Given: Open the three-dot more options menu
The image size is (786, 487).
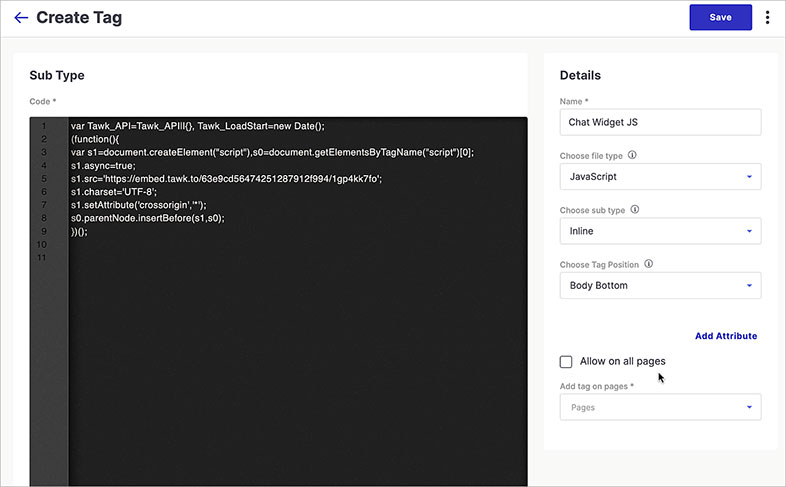Looking at the screenshot, I should click(767, 18).
